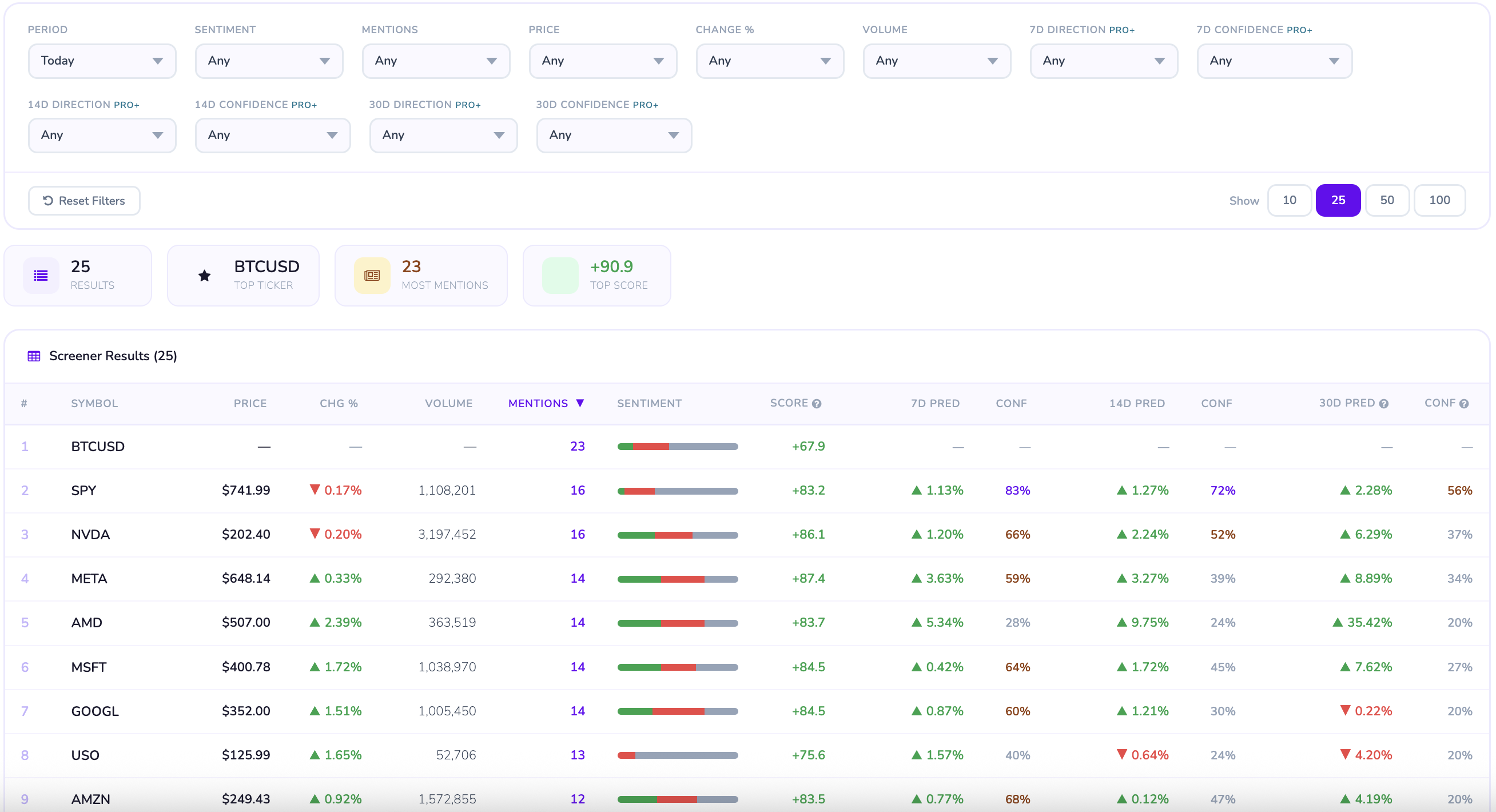Click the 30D Pred help icon

coord(1384,404)
